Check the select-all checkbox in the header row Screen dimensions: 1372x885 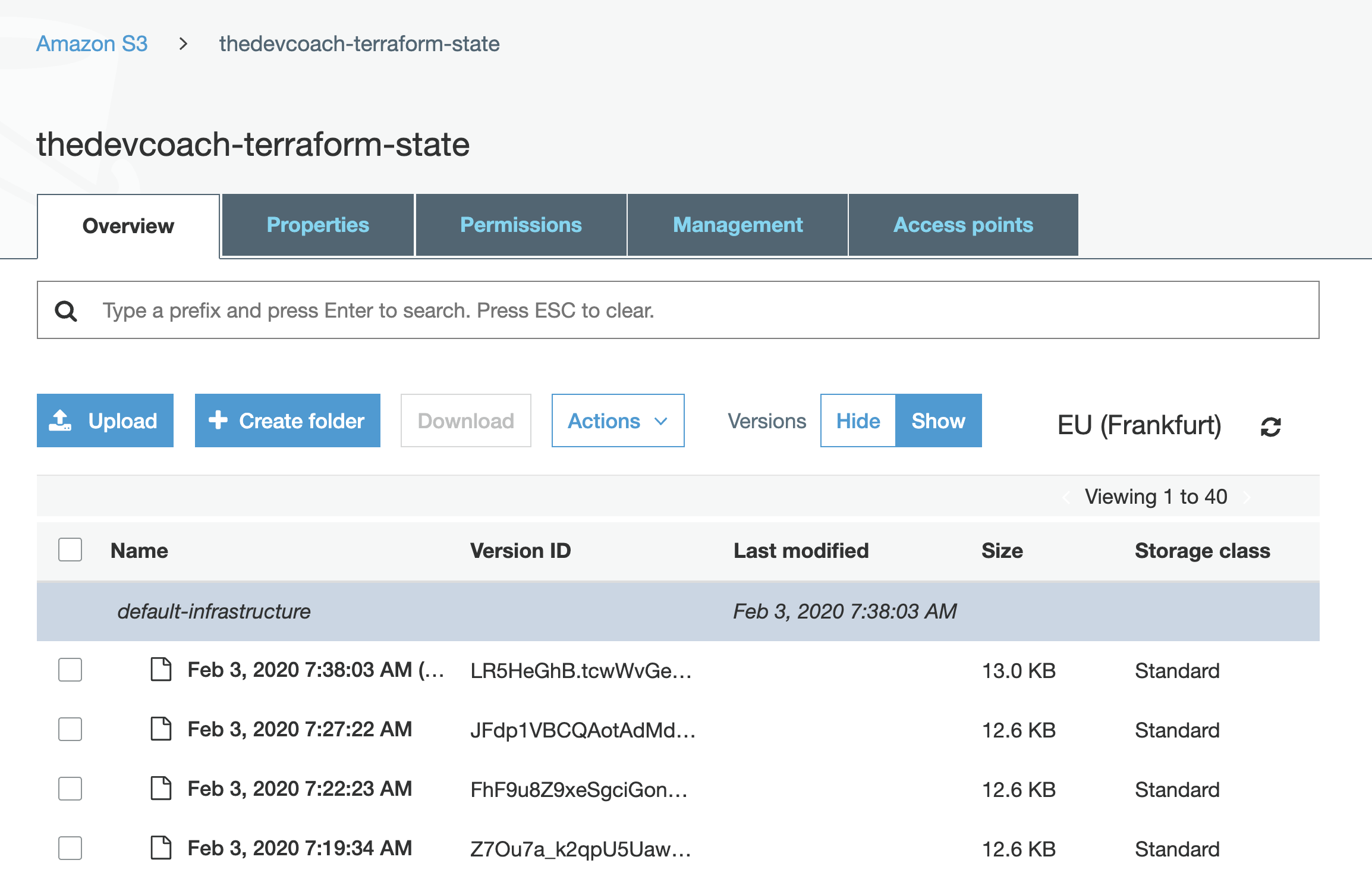point(69,550)
